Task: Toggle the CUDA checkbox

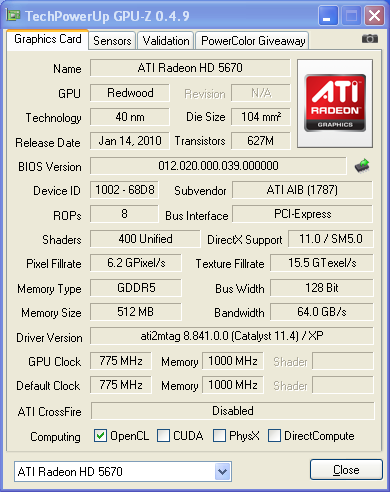Action: click(x=163, y=436)
